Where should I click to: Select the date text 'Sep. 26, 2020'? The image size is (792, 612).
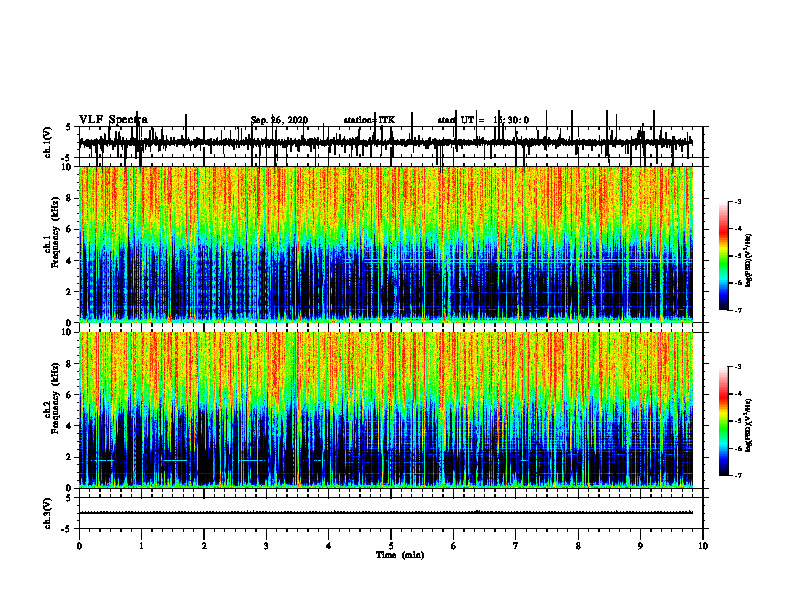[279, 120]
